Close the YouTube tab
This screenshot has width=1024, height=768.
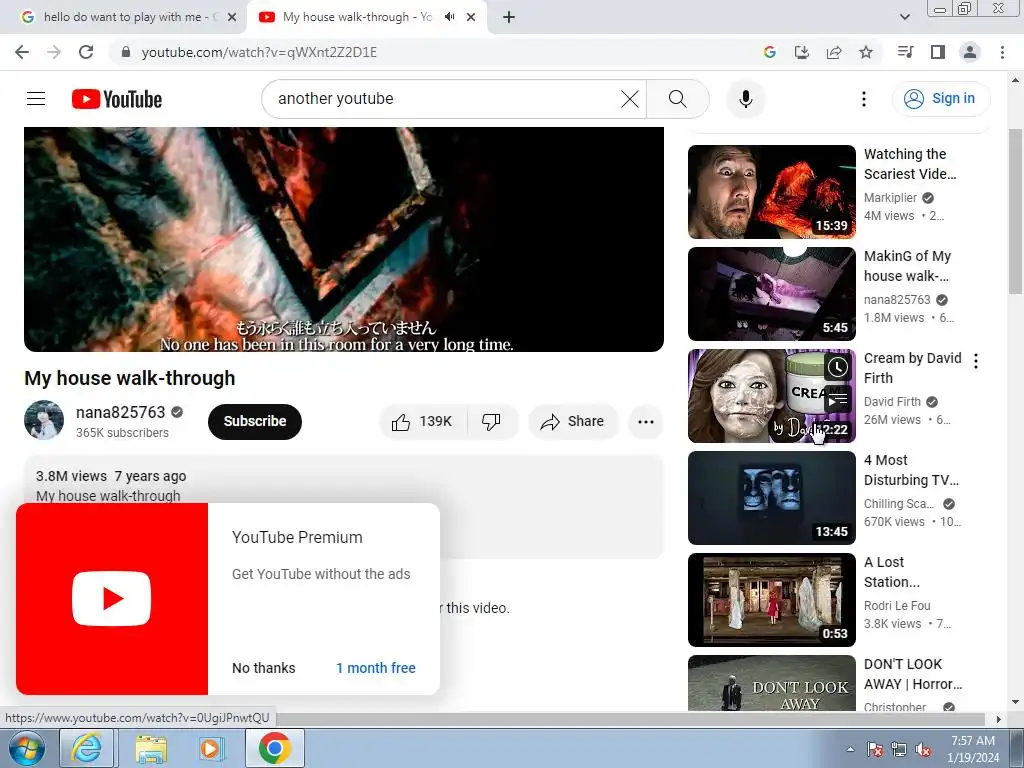pyautogui.click(x=471, y=18)
